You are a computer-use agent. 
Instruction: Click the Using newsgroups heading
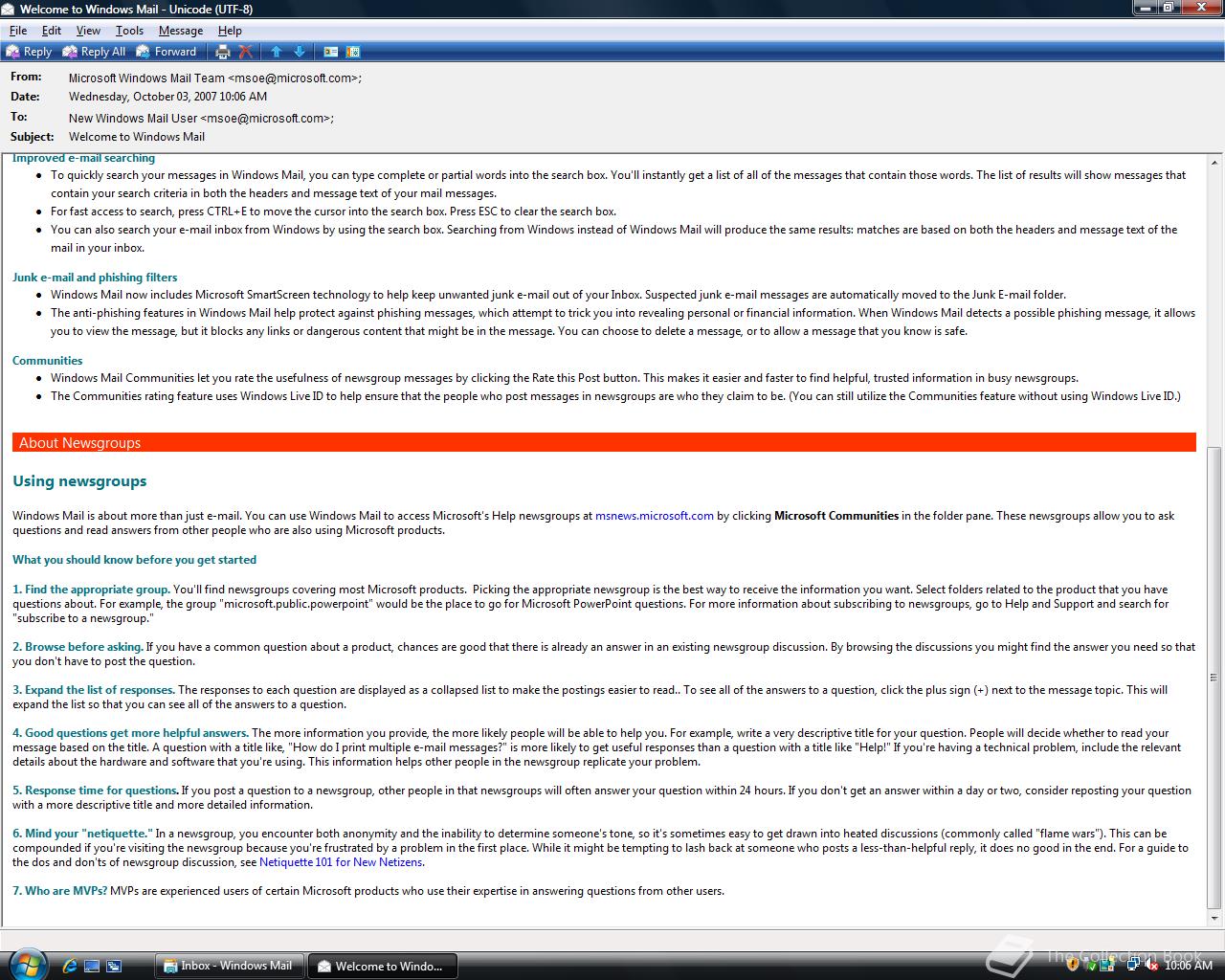coord(79,481)
